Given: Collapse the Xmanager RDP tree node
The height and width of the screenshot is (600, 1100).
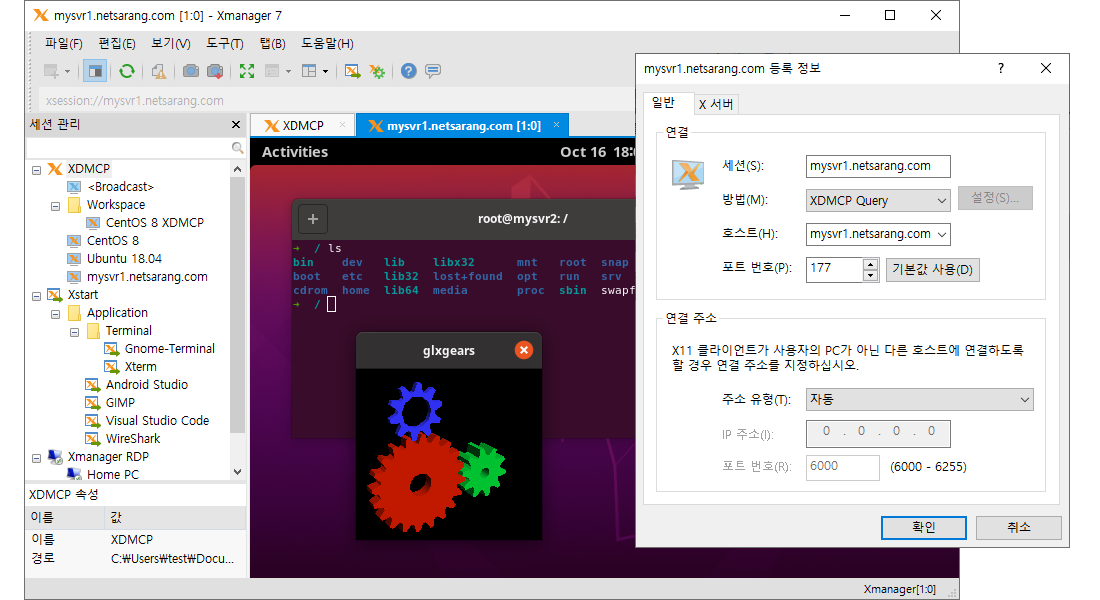Looking at the screenshot, I should [x=36, y=458].
